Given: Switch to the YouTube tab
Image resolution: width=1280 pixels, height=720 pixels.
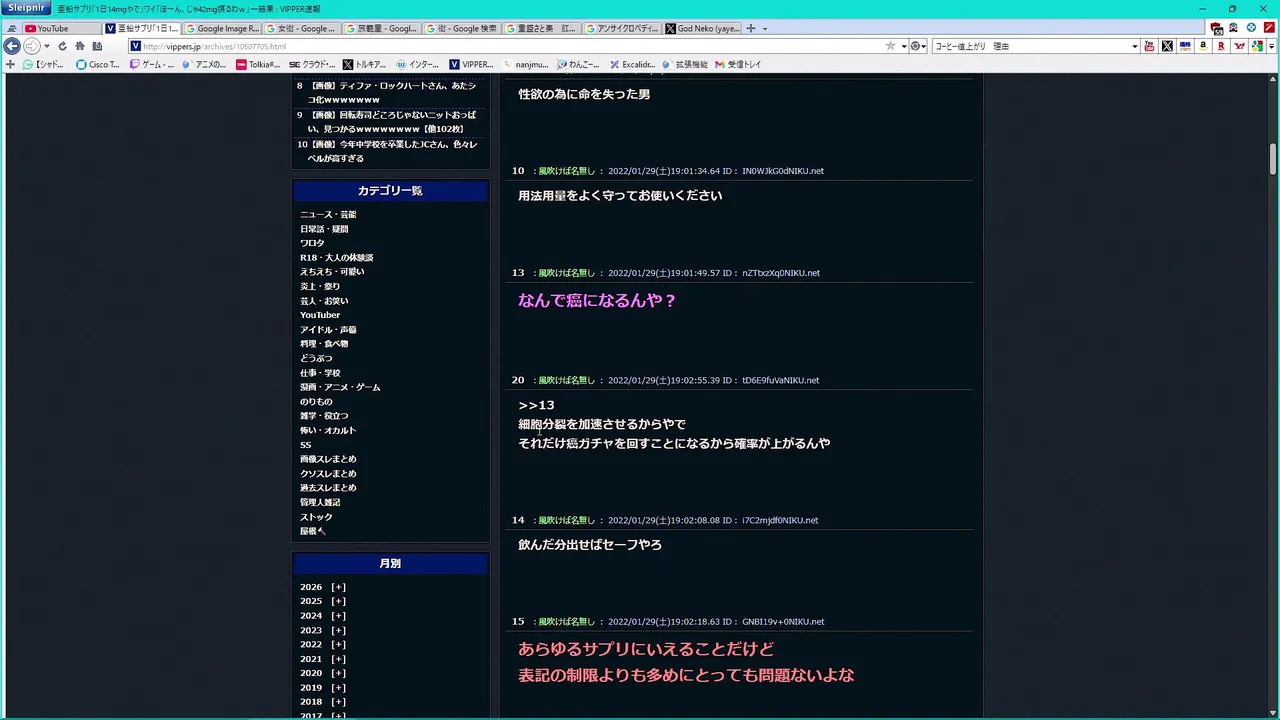Looking at the screenshot, I should tap(61, 28).
